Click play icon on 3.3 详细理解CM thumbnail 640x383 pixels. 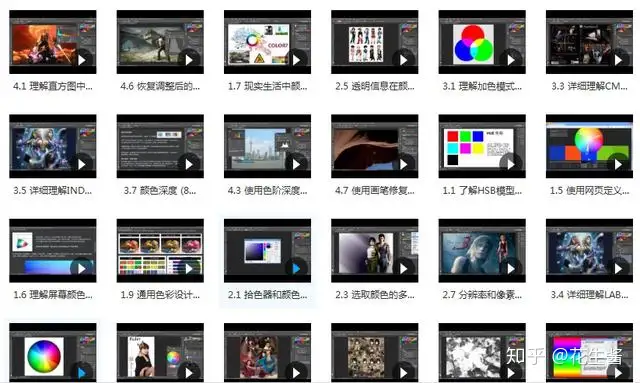[618, 60]
